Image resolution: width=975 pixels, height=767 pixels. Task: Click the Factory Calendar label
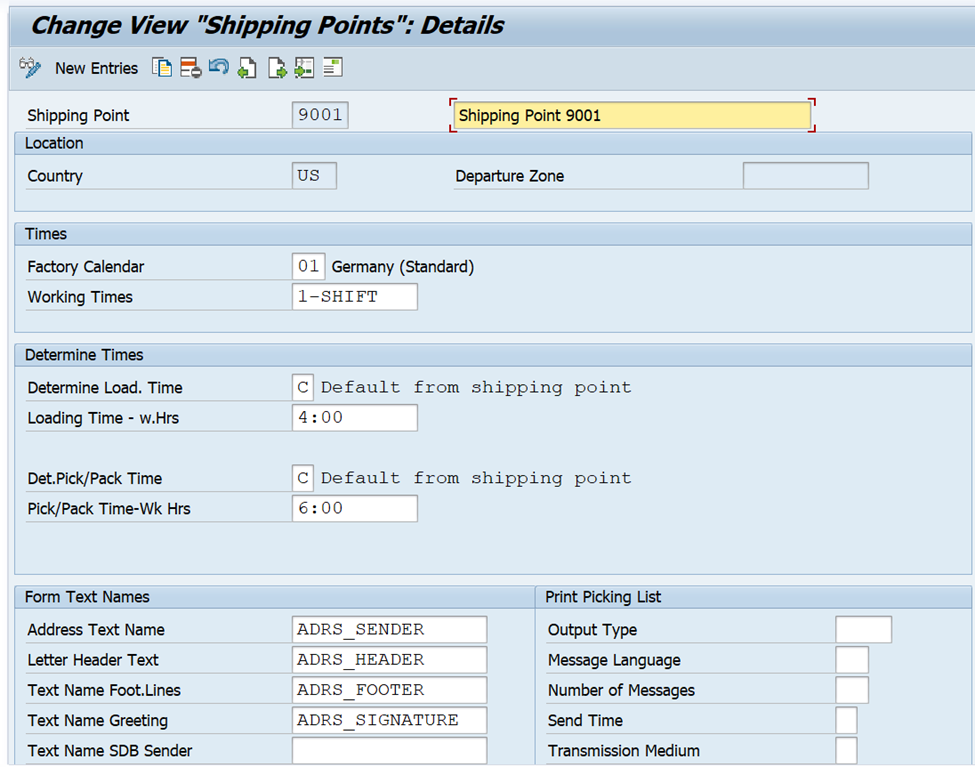click(x=86, y=267)
